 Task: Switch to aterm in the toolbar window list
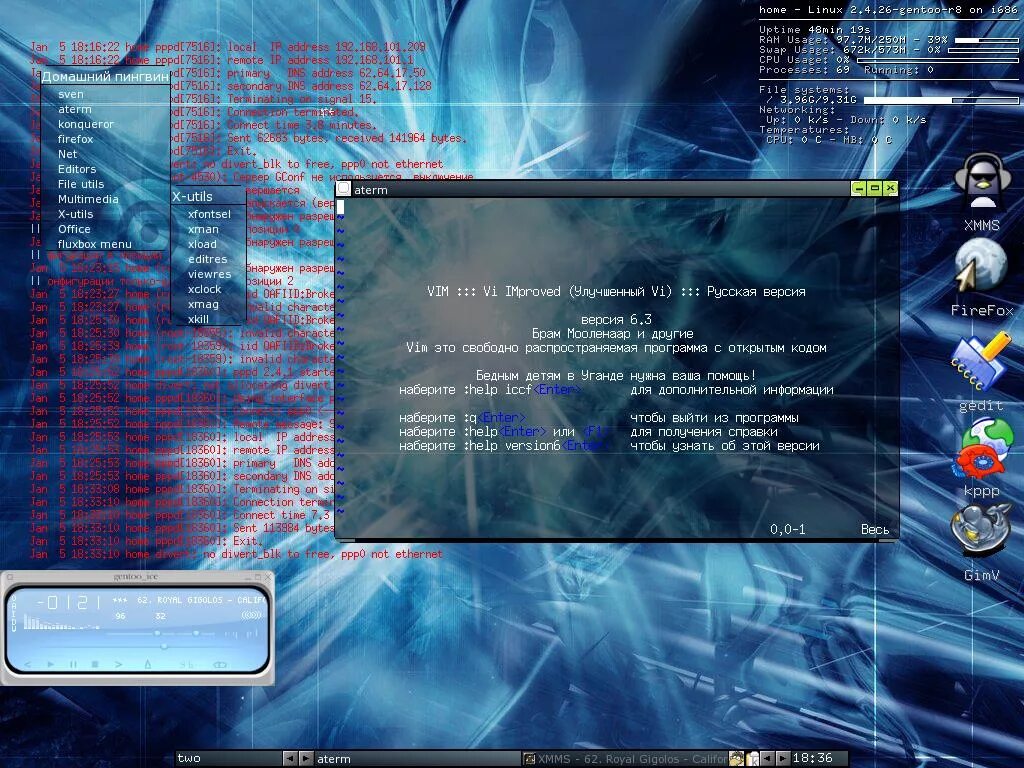(418, 759)
